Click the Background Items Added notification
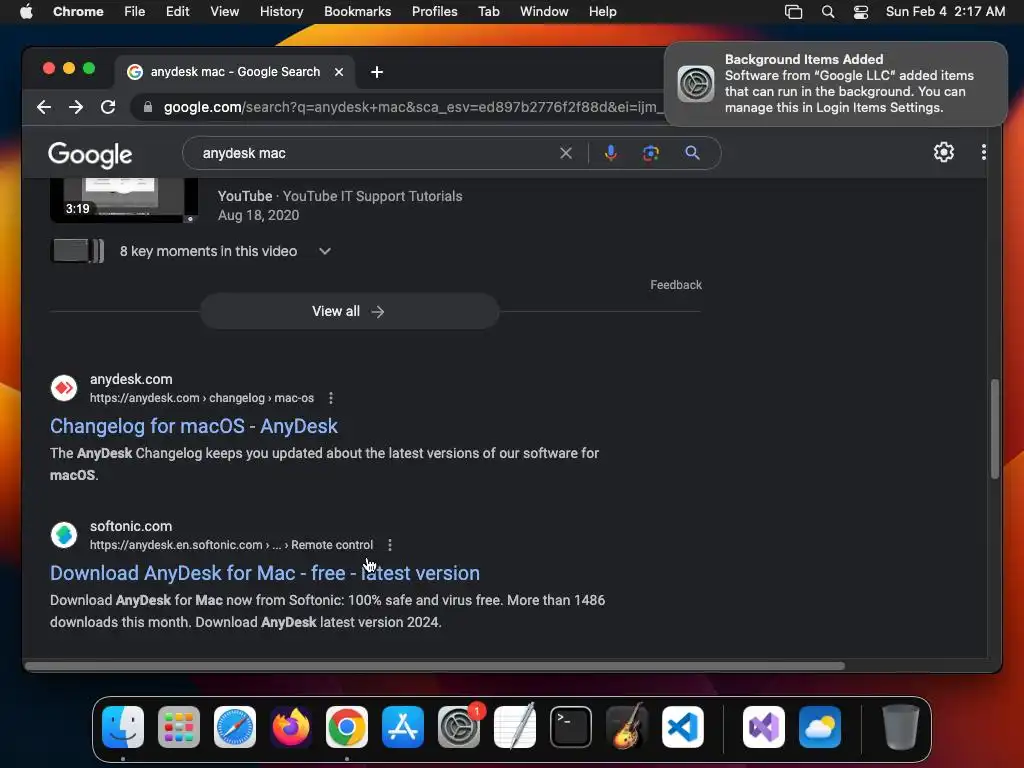This screenshot has width=1024, height=768. click(x=836, y=84)
